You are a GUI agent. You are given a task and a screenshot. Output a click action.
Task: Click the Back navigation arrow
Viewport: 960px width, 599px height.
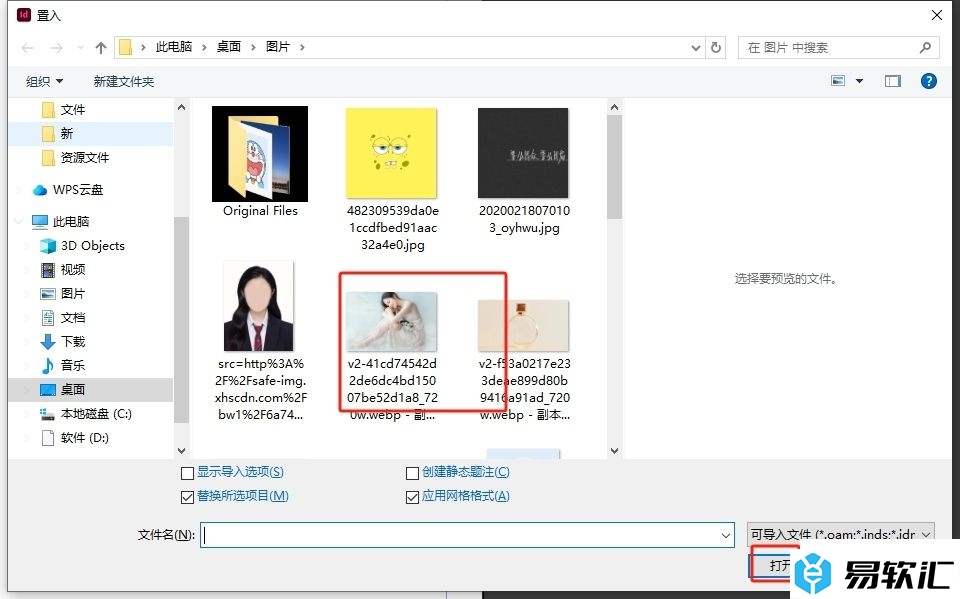click(27, 48)
